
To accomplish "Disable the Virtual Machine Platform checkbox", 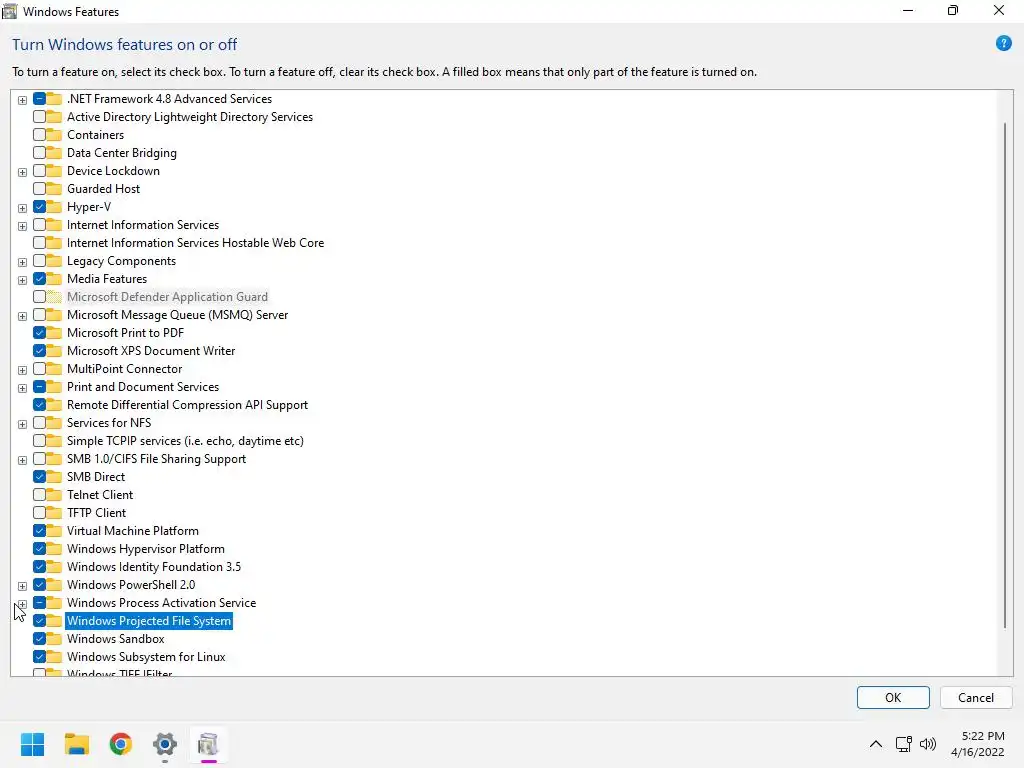I will click(x=39, y=530).
